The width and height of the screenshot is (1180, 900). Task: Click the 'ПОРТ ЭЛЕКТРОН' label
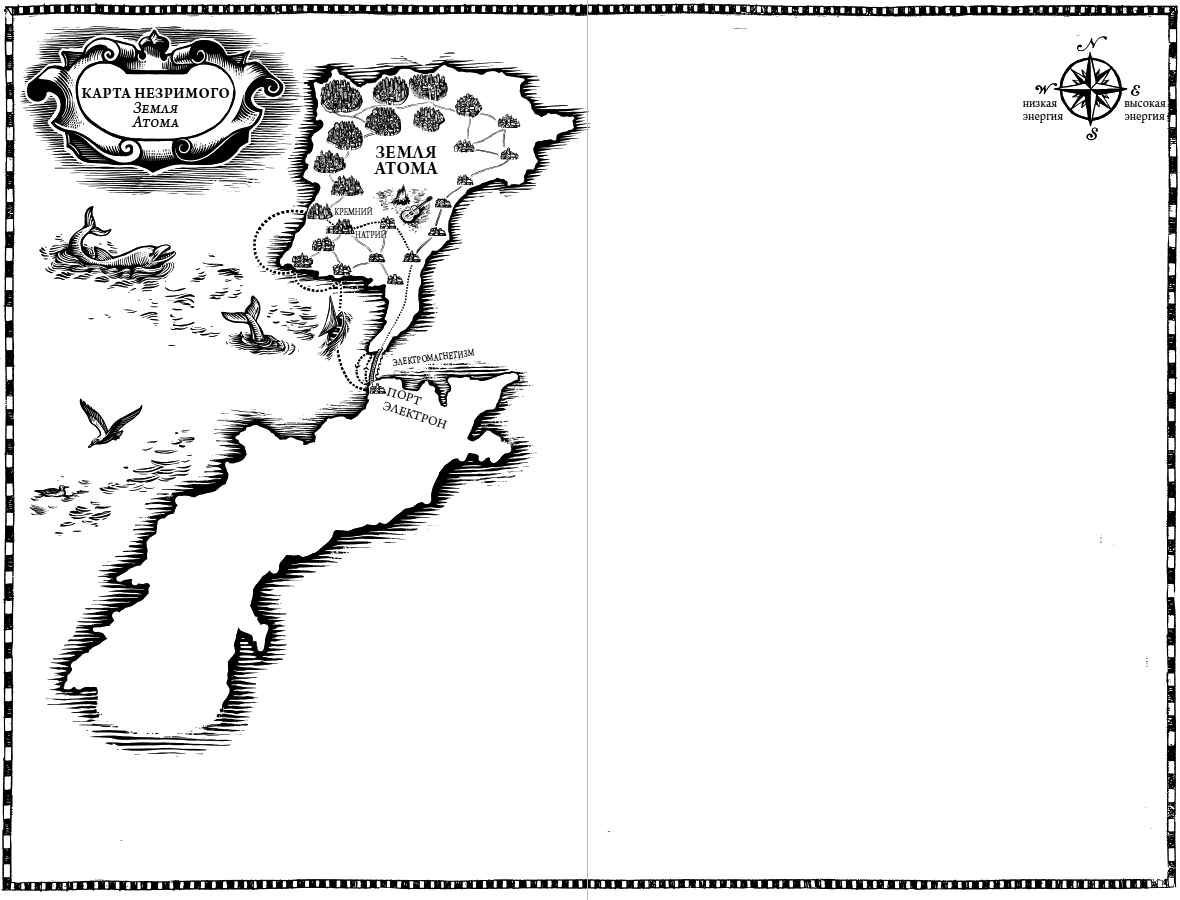pos(417,408)
